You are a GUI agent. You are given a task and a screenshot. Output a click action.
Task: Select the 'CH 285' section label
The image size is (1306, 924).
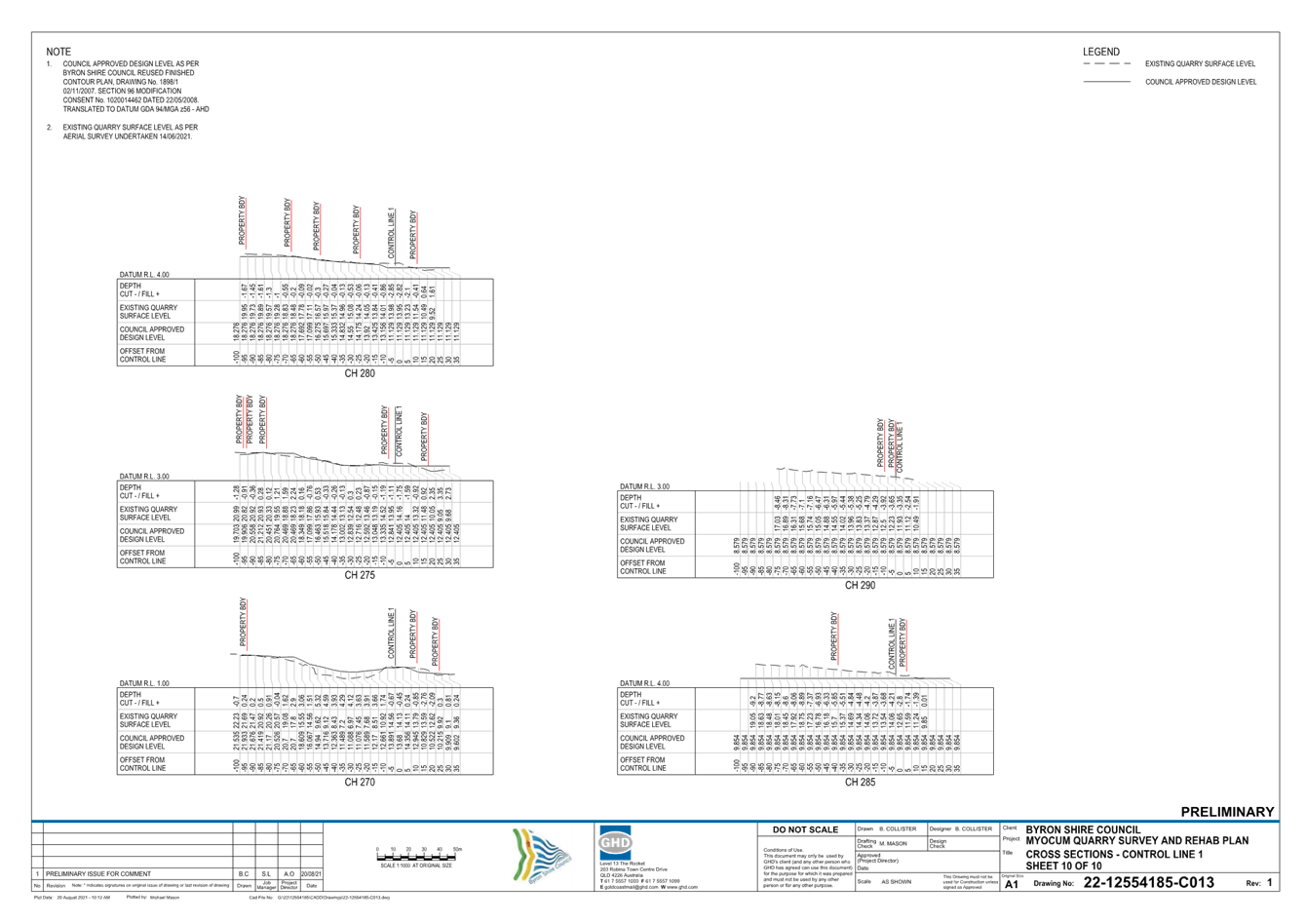pyautogui.click(x=860, y=782)
